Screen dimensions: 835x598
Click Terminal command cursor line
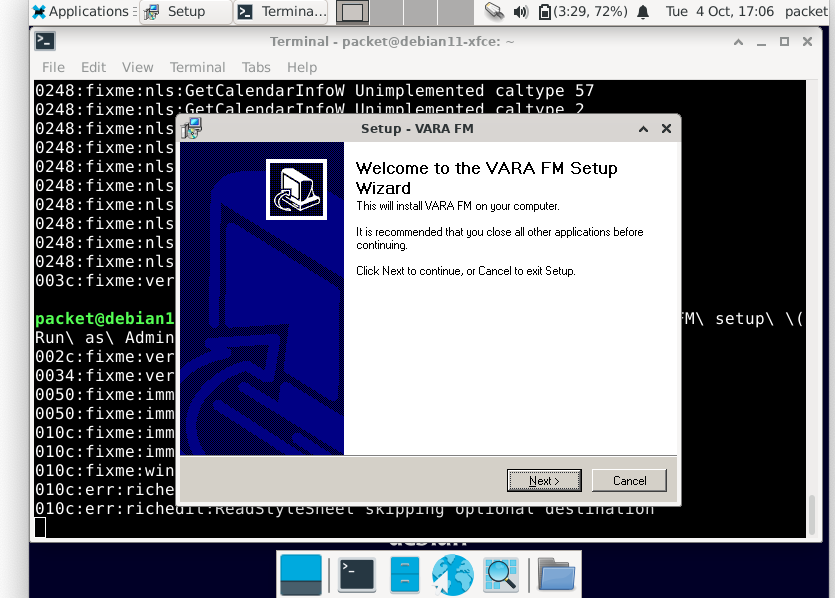[40, 528]
